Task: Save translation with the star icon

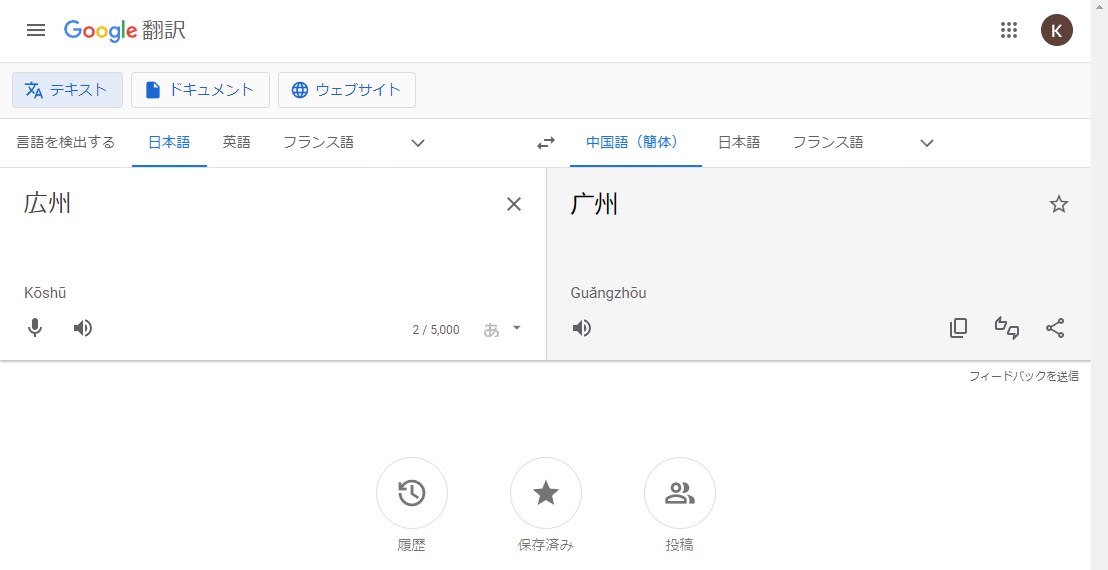Action: (x=1059, y=204)
